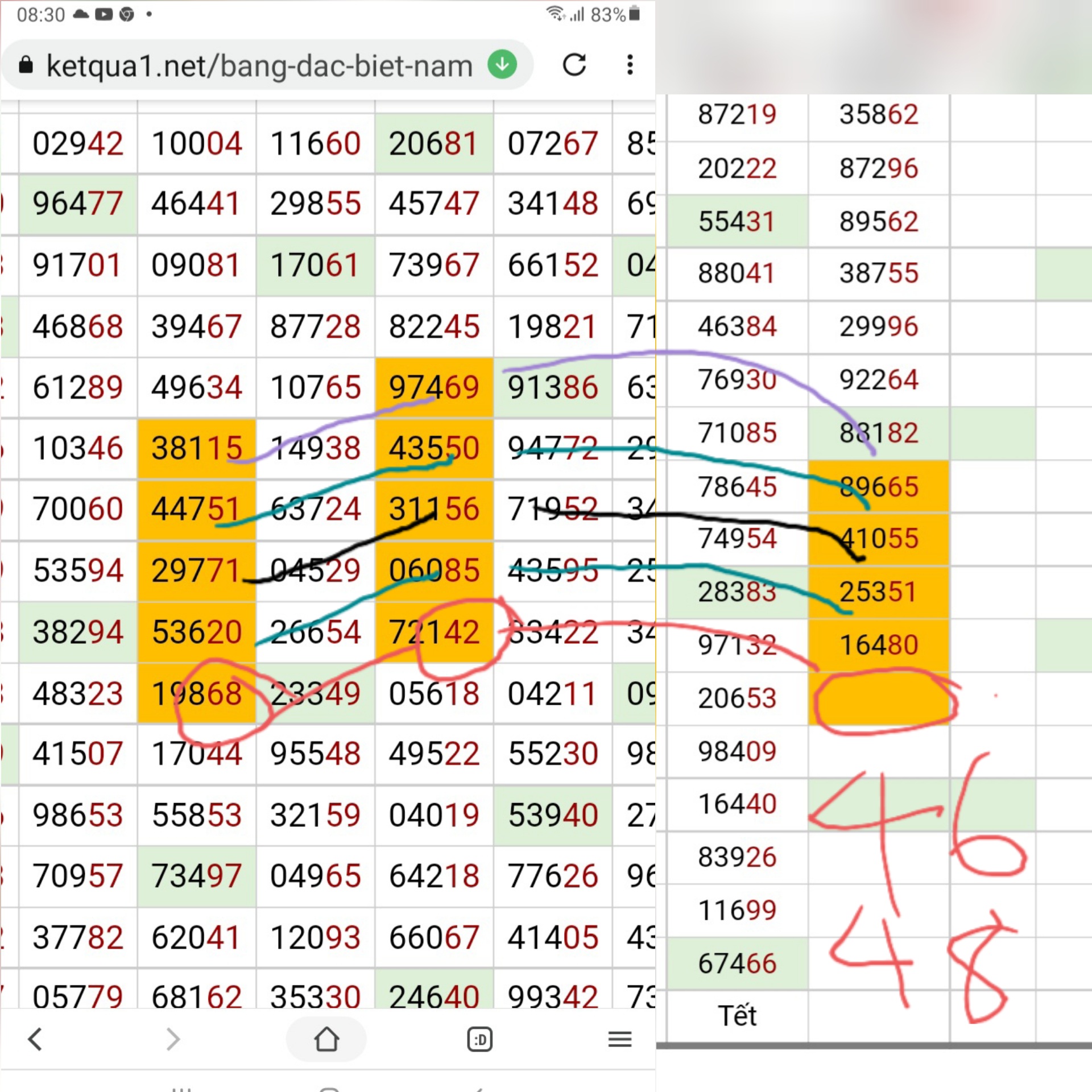The height and width of the screenshot is (1092, 1092).
Task: Click the red-circled cell 72142
Action: click(434, 632)
